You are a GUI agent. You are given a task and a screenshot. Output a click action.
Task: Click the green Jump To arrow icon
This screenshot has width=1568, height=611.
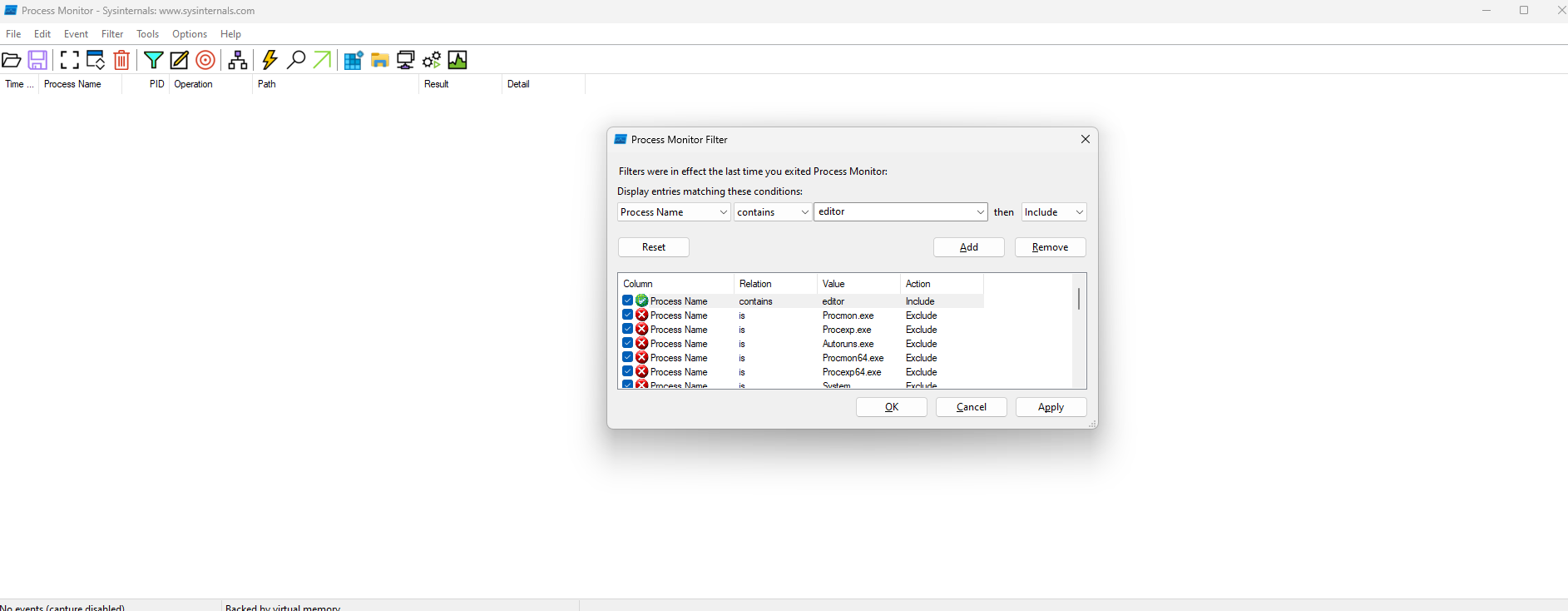[x=322, y=60]
